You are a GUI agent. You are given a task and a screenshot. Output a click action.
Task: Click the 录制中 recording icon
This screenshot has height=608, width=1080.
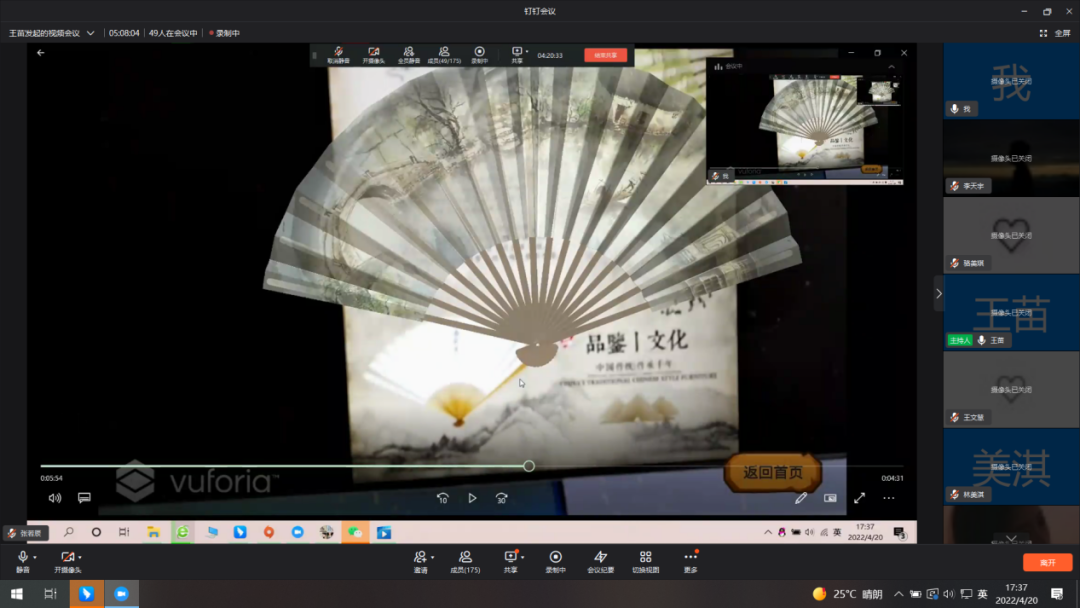[x=555, y=557]
